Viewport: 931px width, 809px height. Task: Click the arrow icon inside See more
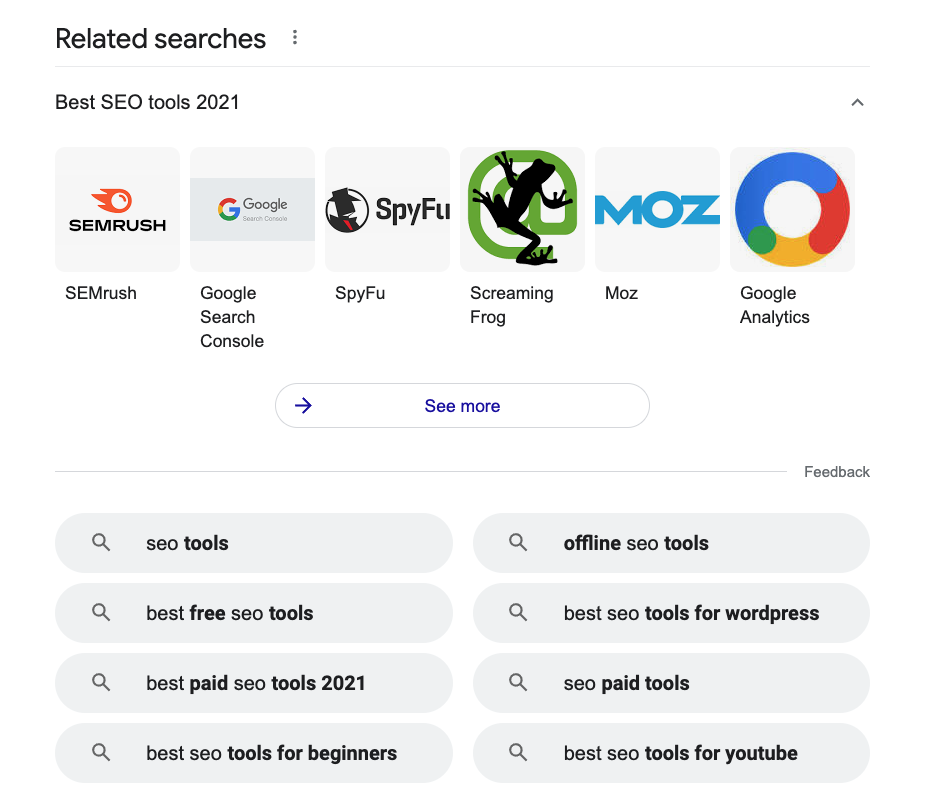[x=302, y=406]
